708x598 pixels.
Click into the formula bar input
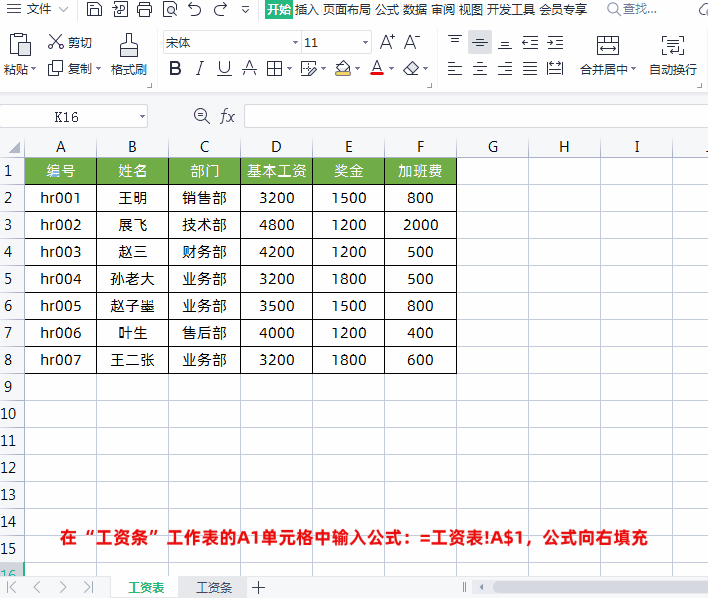coord(476,116)
